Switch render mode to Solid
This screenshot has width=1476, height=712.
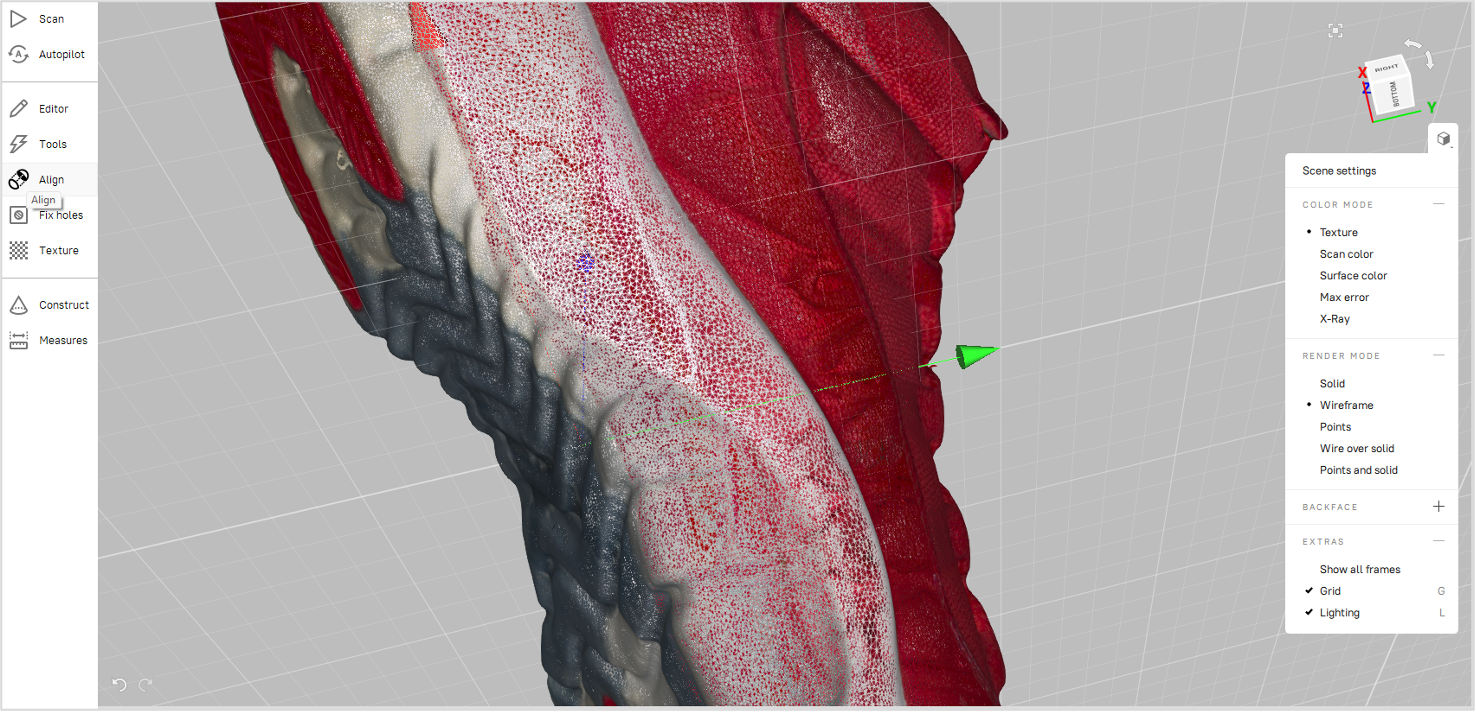1332,384
